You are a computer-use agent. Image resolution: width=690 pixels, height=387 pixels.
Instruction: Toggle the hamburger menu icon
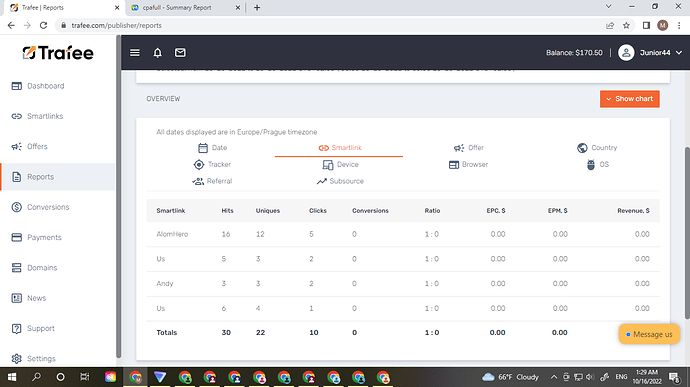[x=135, y=53]
